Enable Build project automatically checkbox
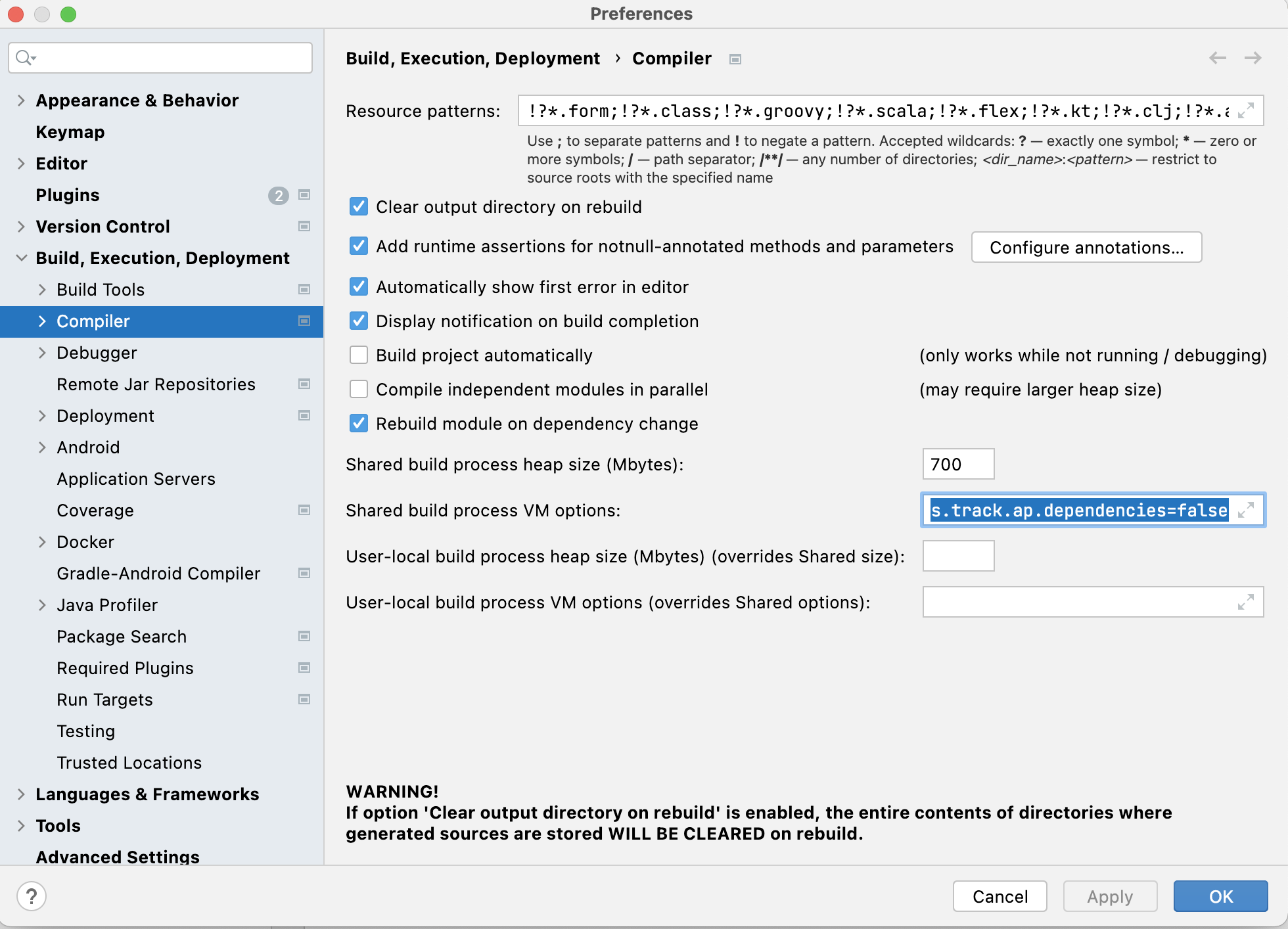1288x929 pixels. [x=359, y=355]
